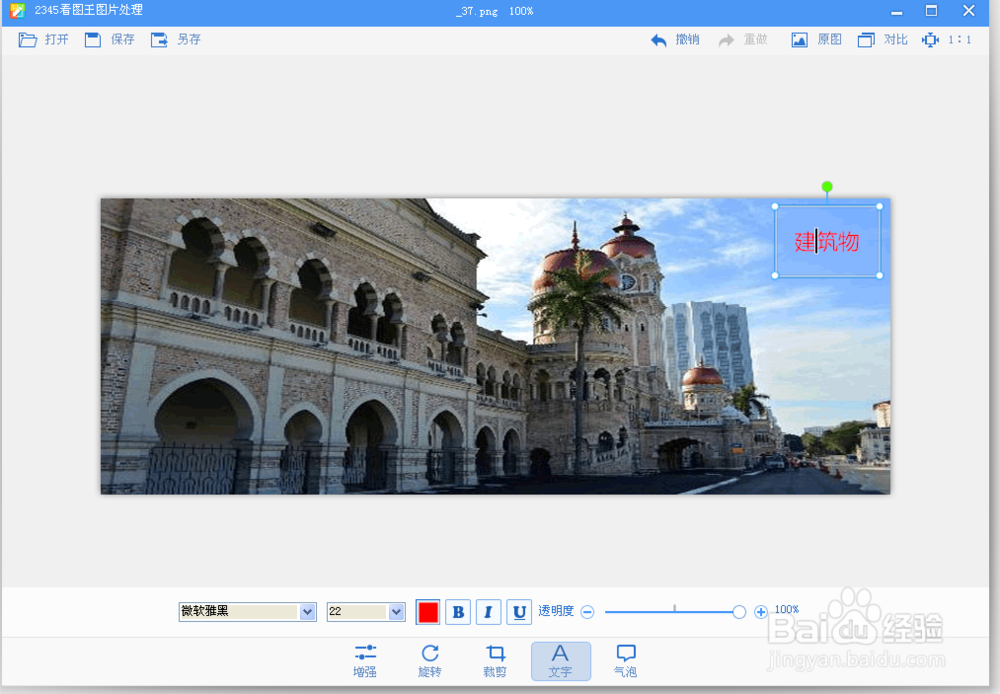1000x694 pixels.
Task: Select the 增强 enhance tool
Action: 364,660
